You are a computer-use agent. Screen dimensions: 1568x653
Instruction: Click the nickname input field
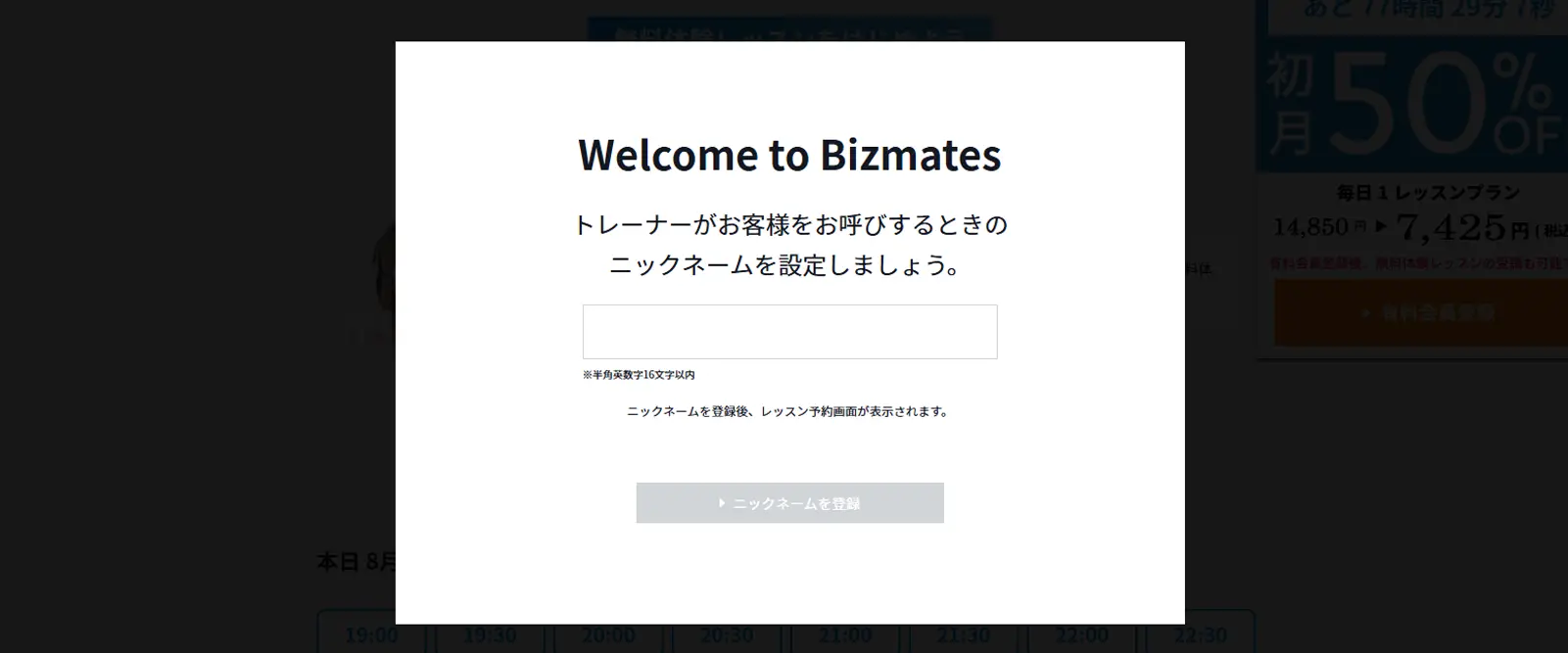coord(789,332)
